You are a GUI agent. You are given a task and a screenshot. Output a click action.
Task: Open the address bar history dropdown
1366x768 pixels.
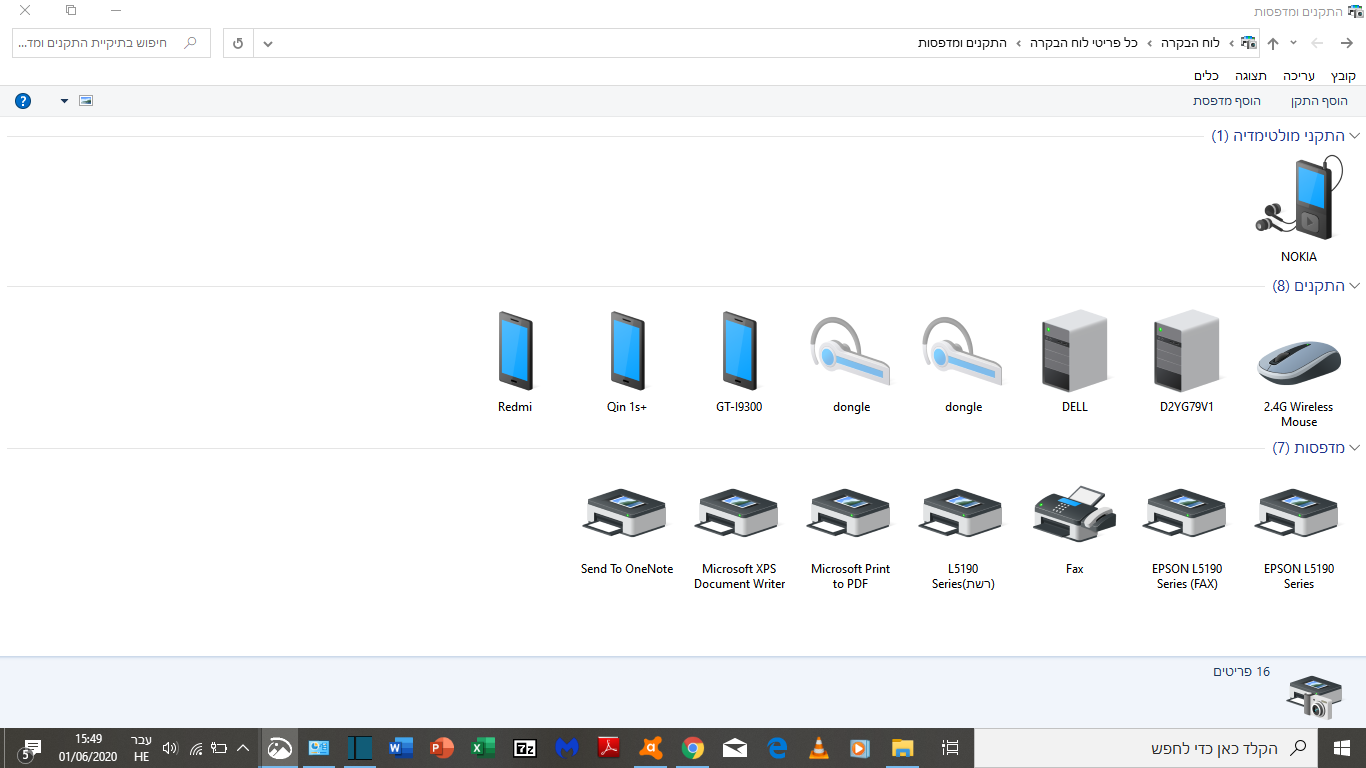point(268,44)
